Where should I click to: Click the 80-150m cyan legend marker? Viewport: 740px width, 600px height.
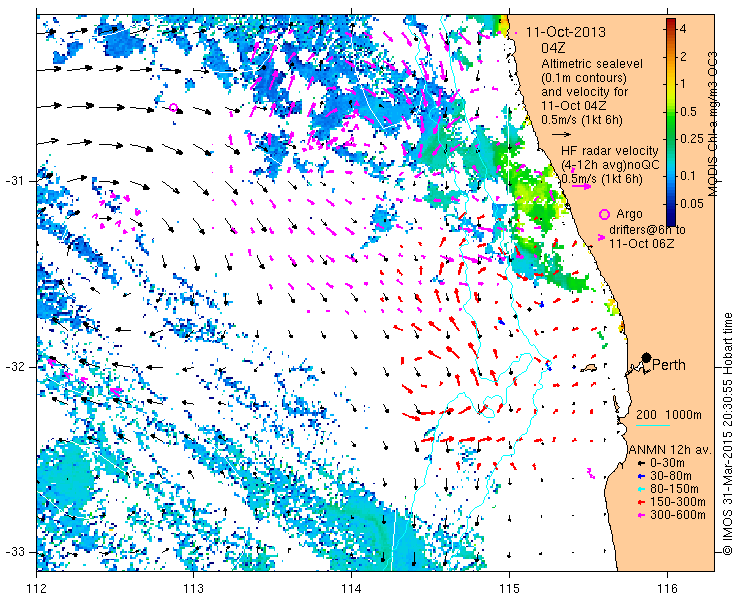[640, 489]
